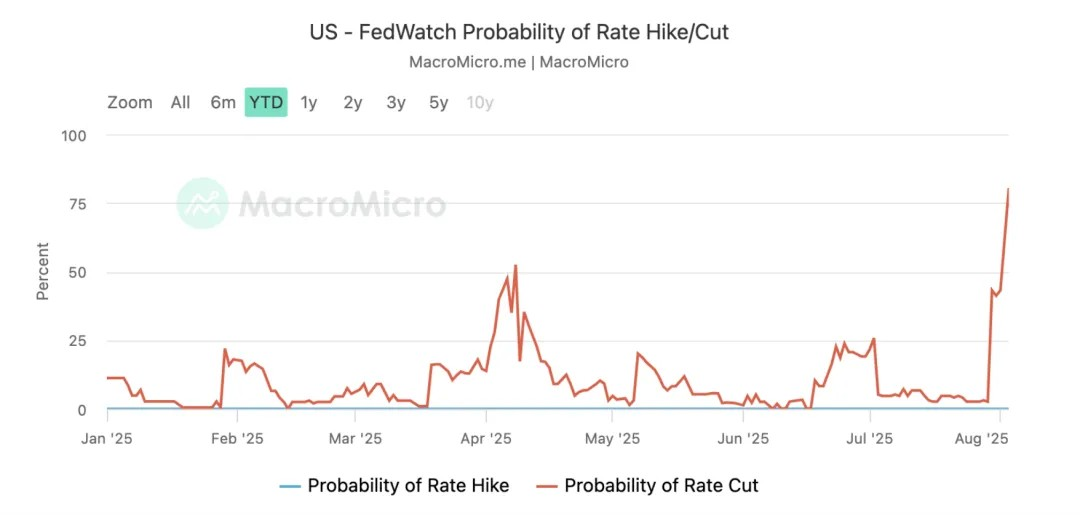
Task: Select the highlighted YTD zoom option
Action: pyautogui.click(x=266, y=102)
